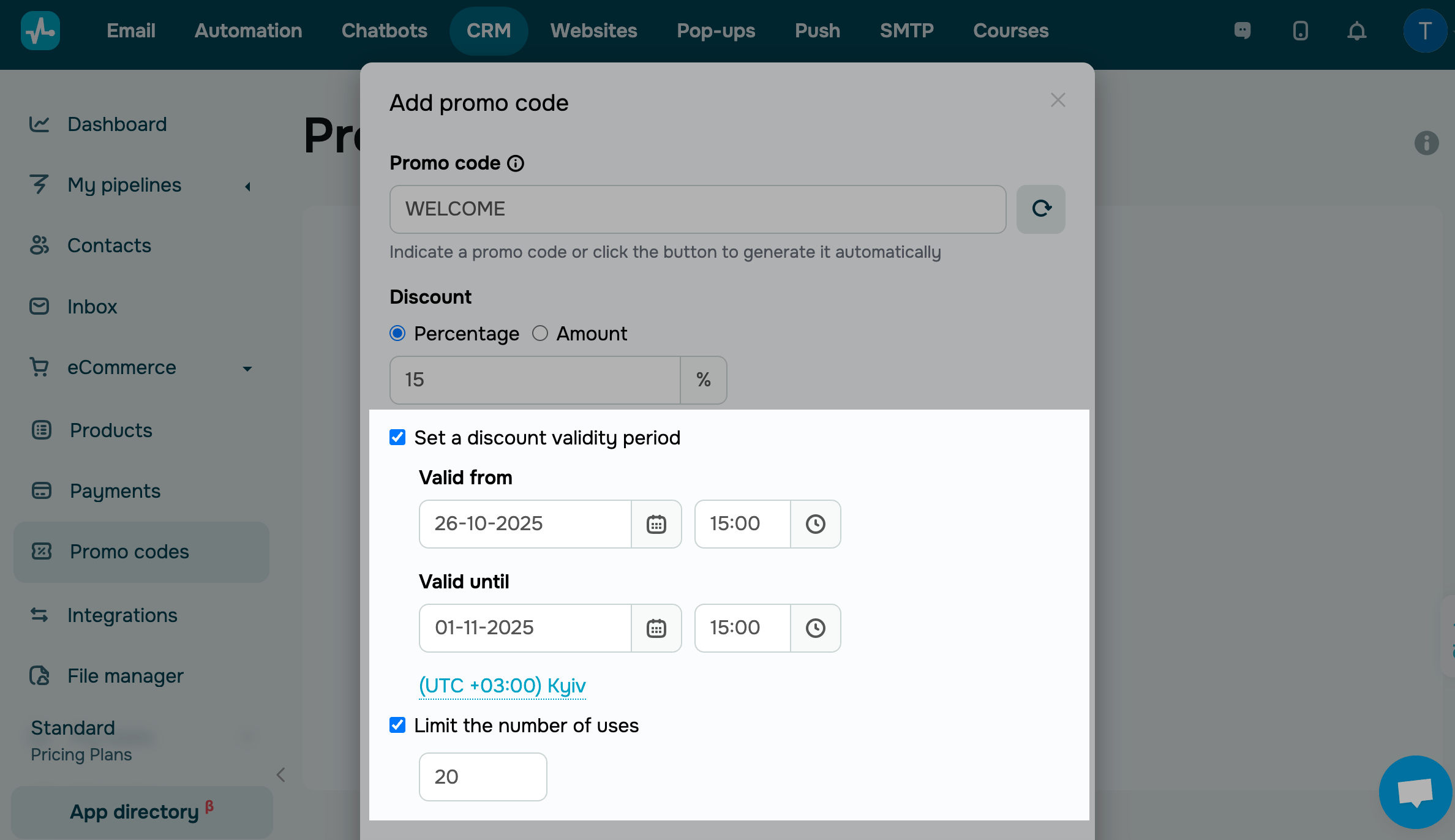Image resolution: width=1455 pixels, height=840 pixels.
Task: Collapse the eCommerce section arrow
Action: pos(247,369)
